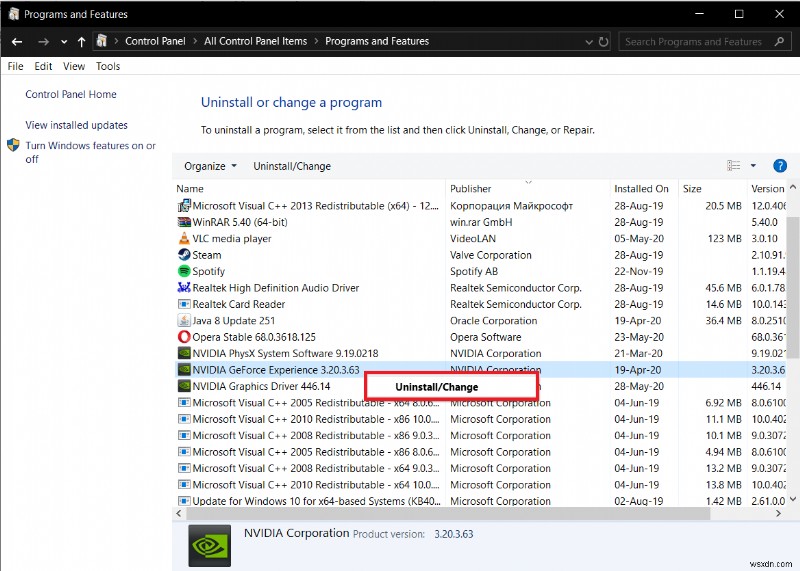Screen dimensions: 800x571
Task: Sort by the Size column header
Action: [712, 189]
